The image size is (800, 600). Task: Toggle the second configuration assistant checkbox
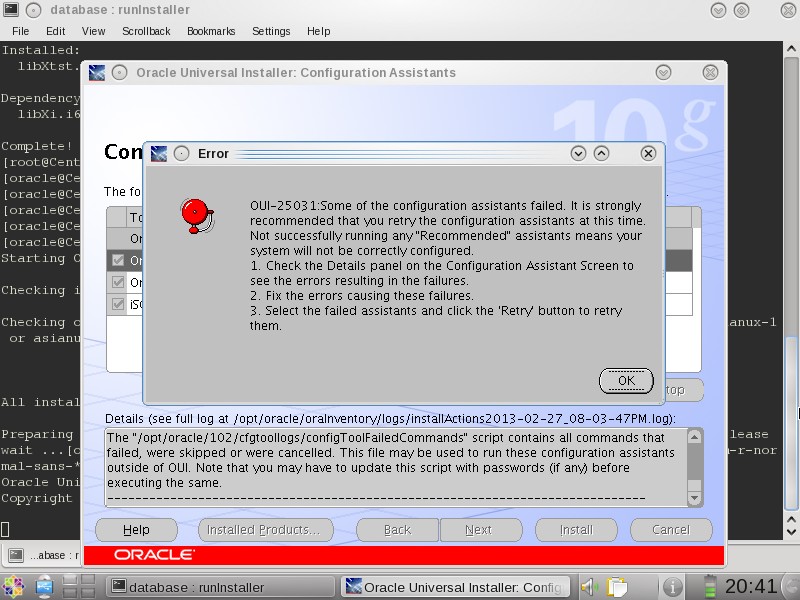(116, 282)
